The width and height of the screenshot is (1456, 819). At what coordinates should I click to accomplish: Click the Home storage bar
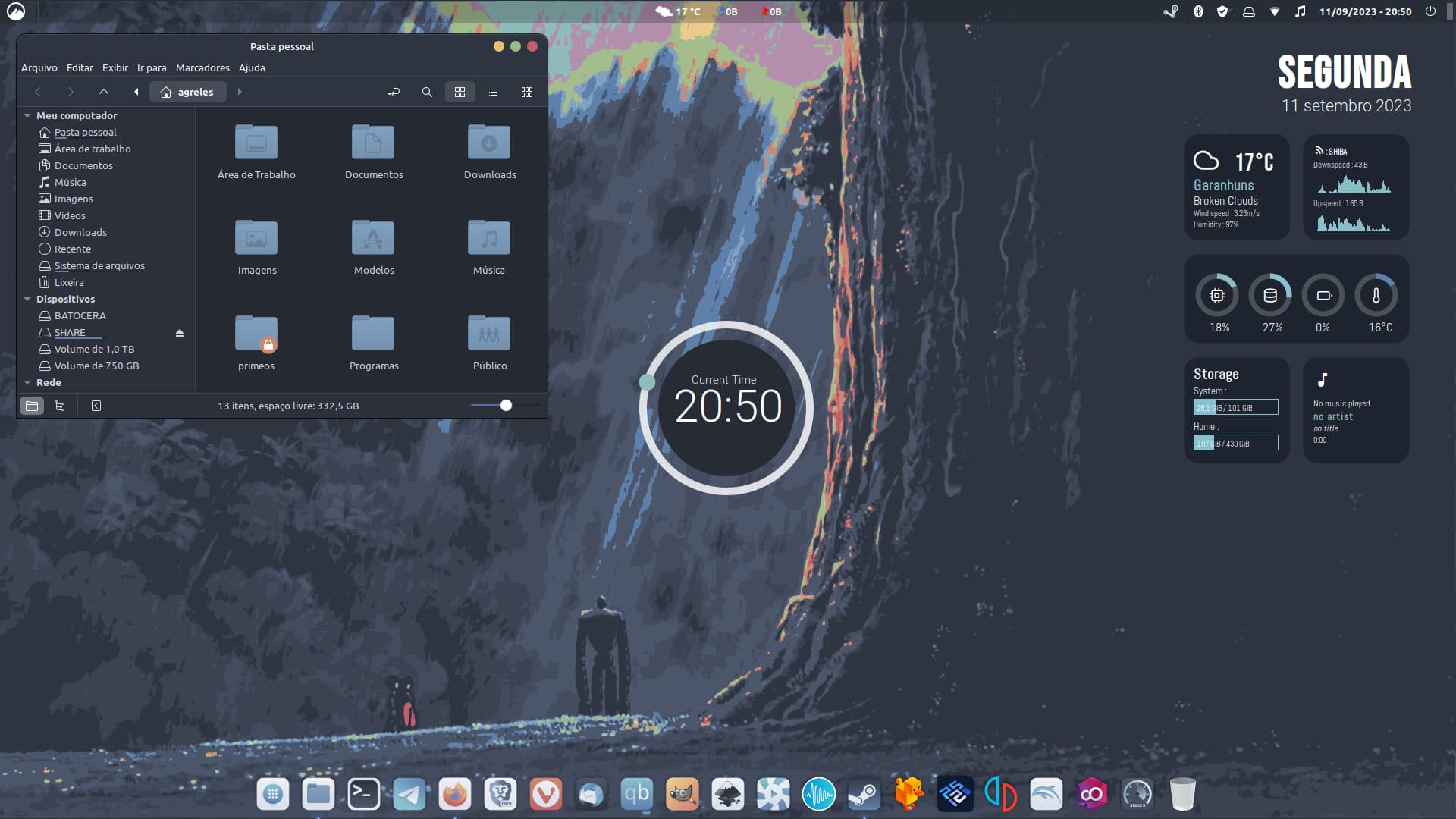click(x=1235, y=443)
